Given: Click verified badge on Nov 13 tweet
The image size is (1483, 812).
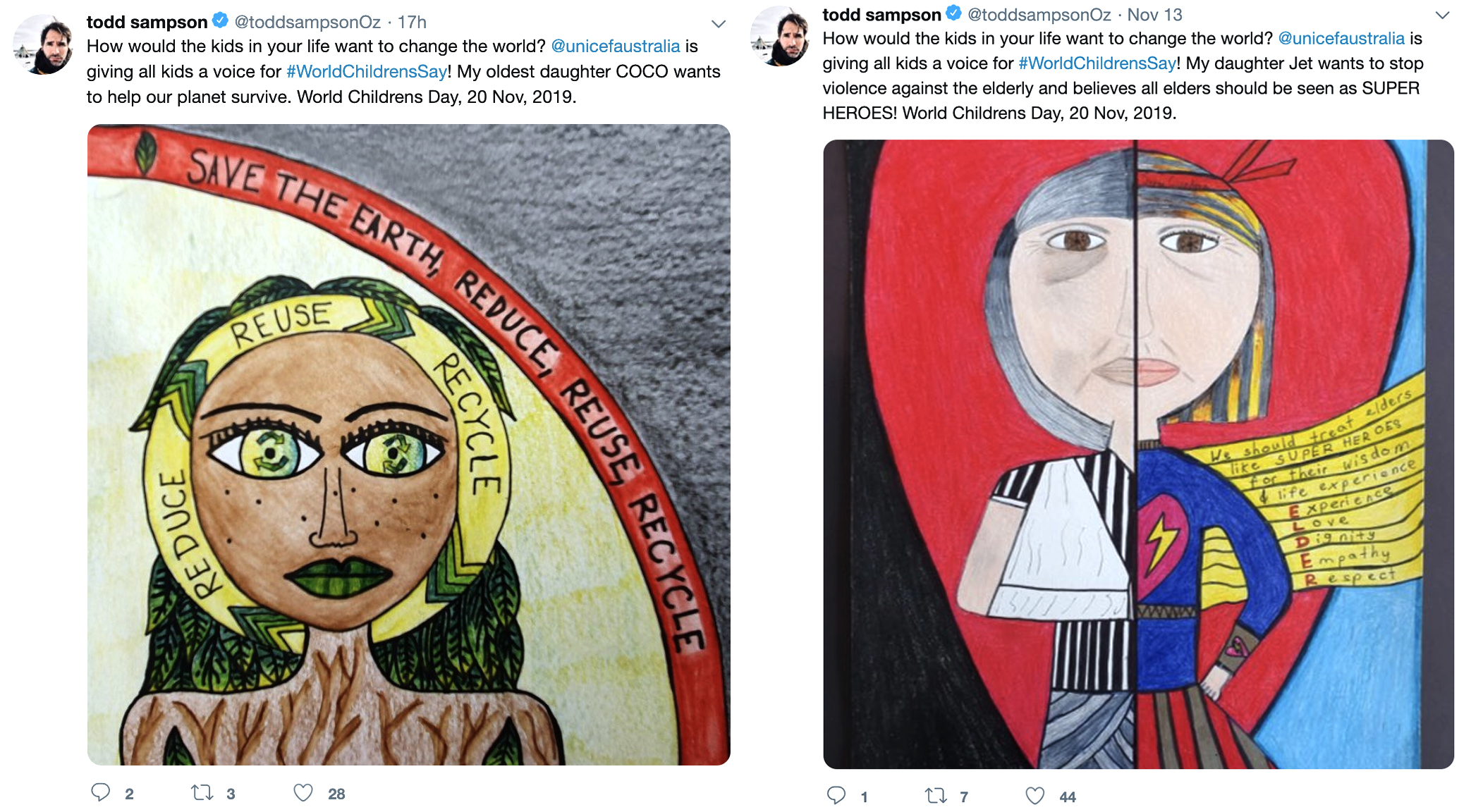Looking at the screenshot, I should click(x=954, y=13).
